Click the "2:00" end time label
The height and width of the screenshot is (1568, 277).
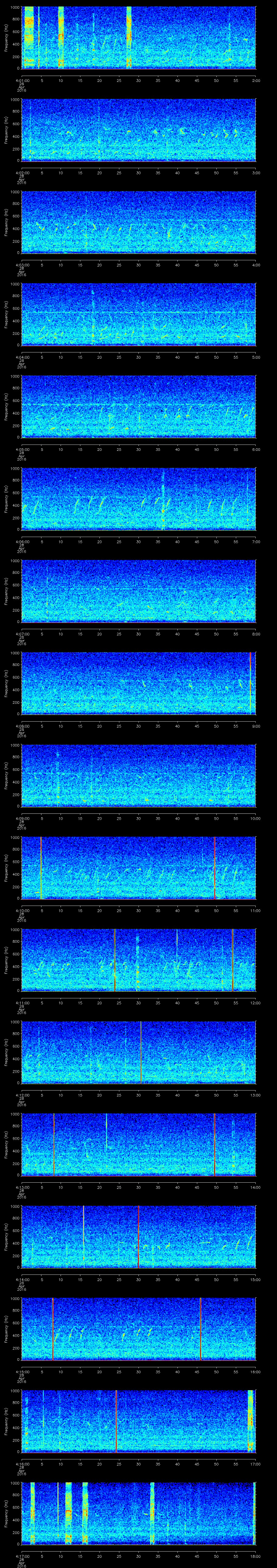(x=256, y=80)
